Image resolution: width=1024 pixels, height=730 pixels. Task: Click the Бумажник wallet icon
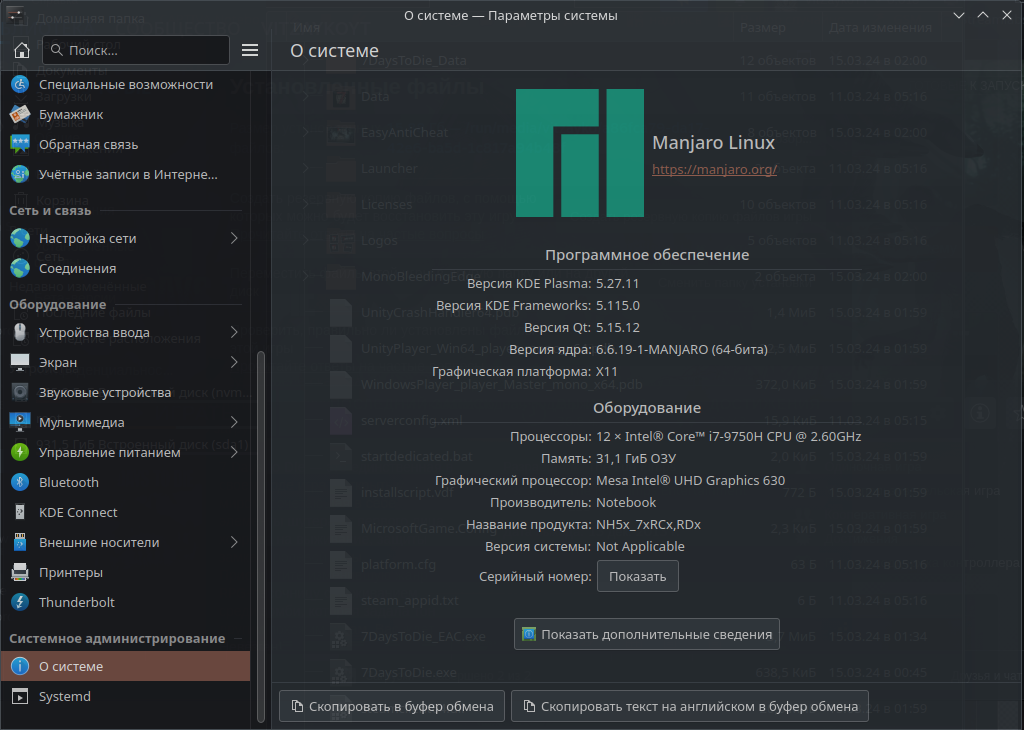pos(20,114)
